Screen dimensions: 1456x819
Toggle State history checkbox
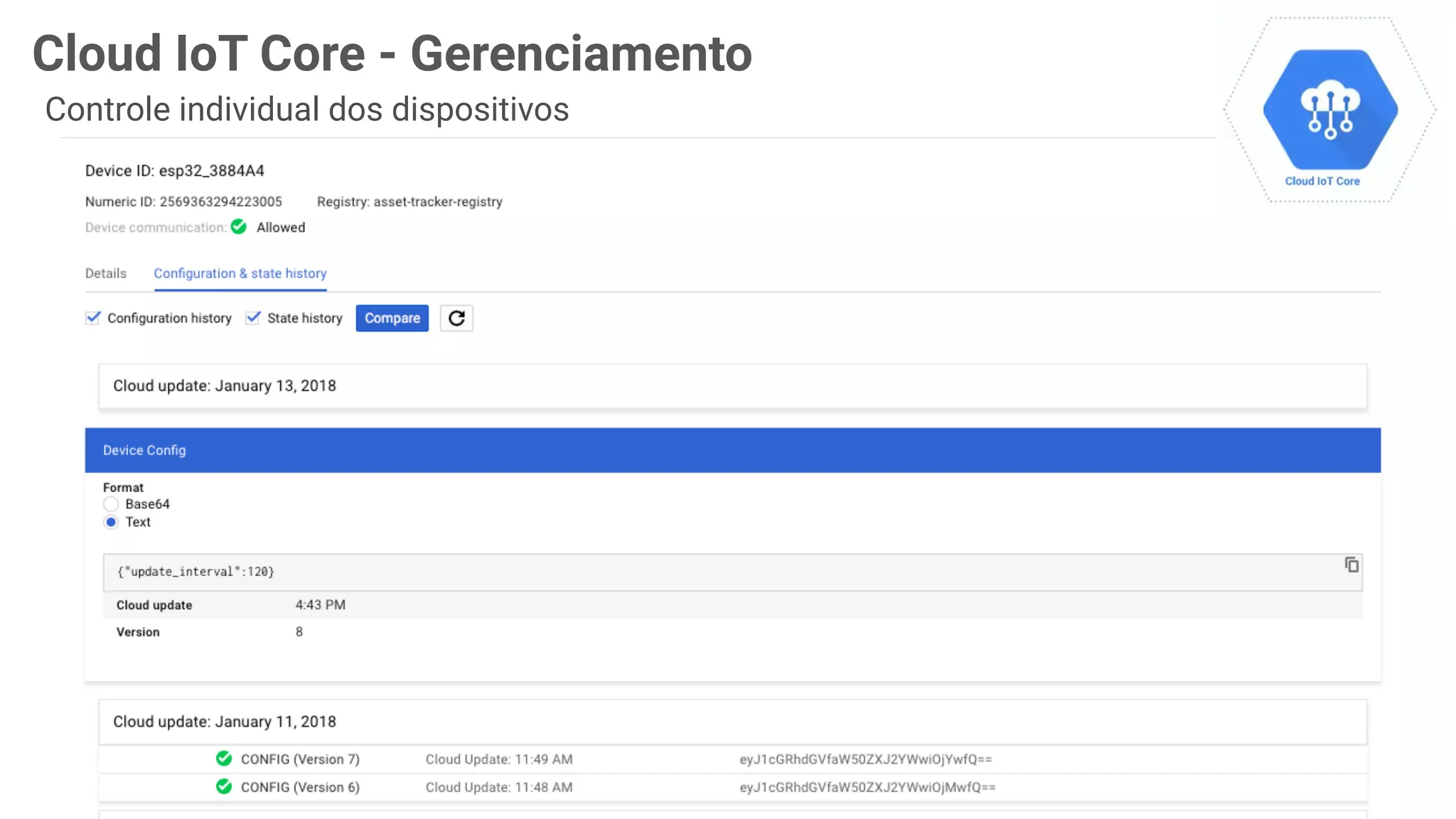point(252,318)
